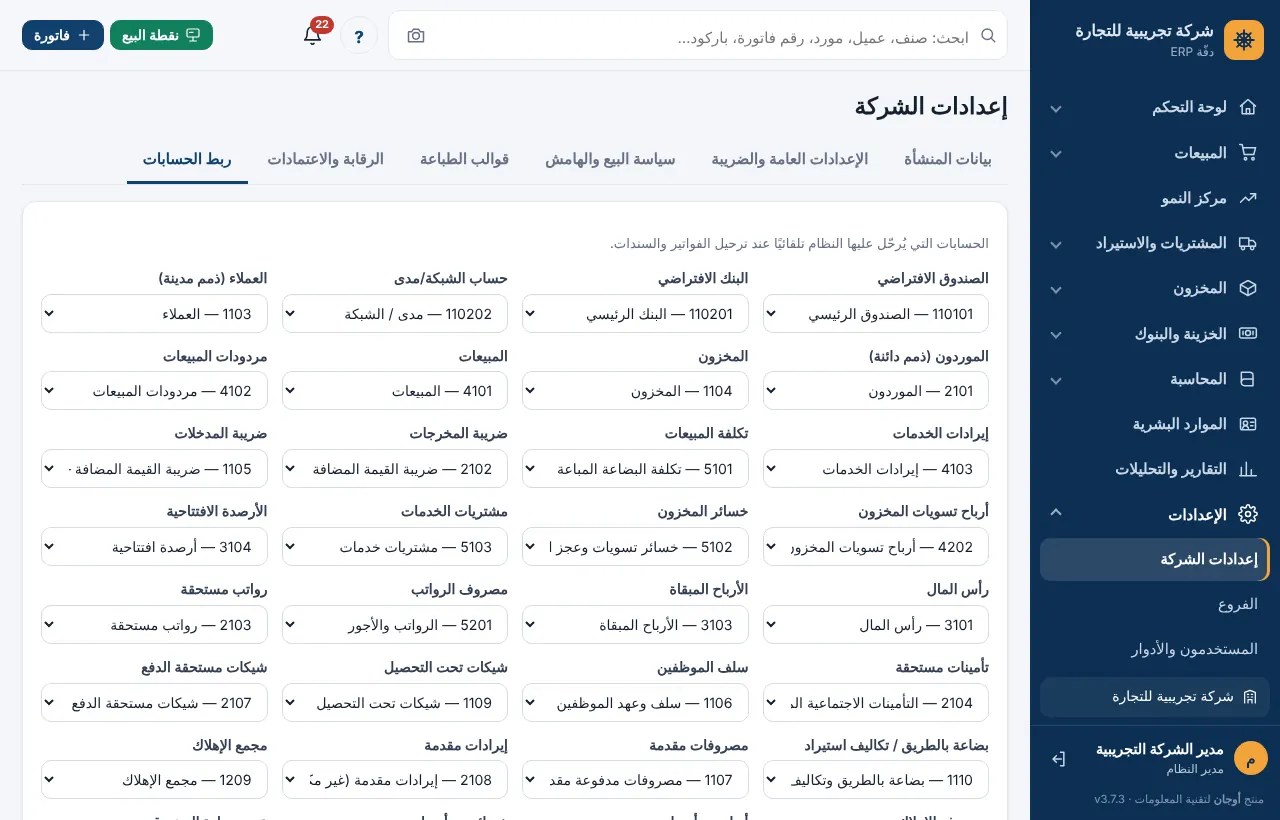
Task: Open الصندوق الافتراضي account dropdown
Action: [876, 313]
